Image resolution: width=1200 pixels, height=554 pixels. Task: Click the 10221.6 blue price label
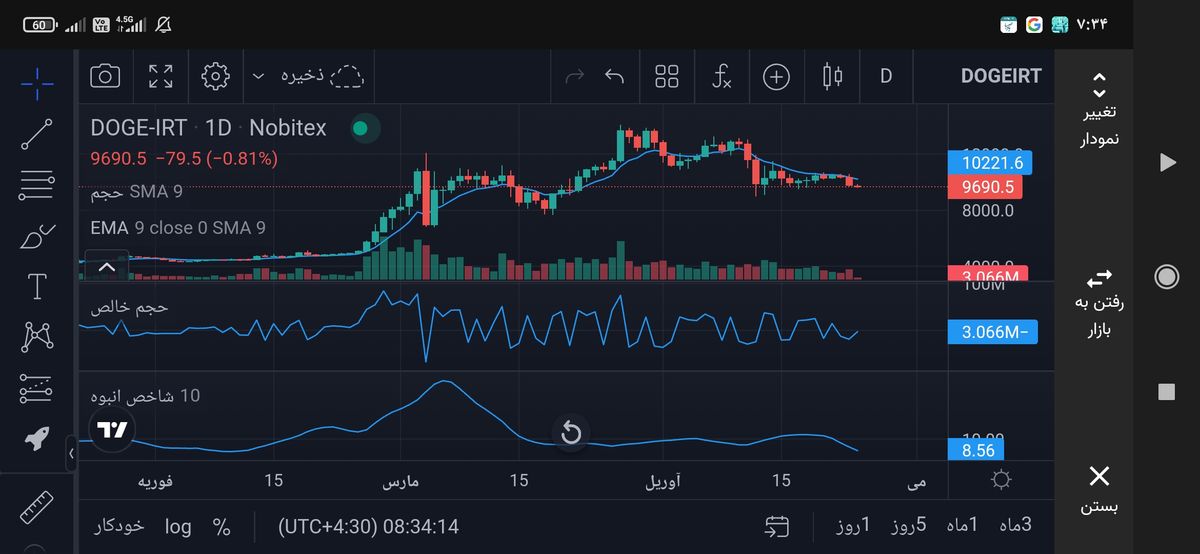tap(992, 163)
